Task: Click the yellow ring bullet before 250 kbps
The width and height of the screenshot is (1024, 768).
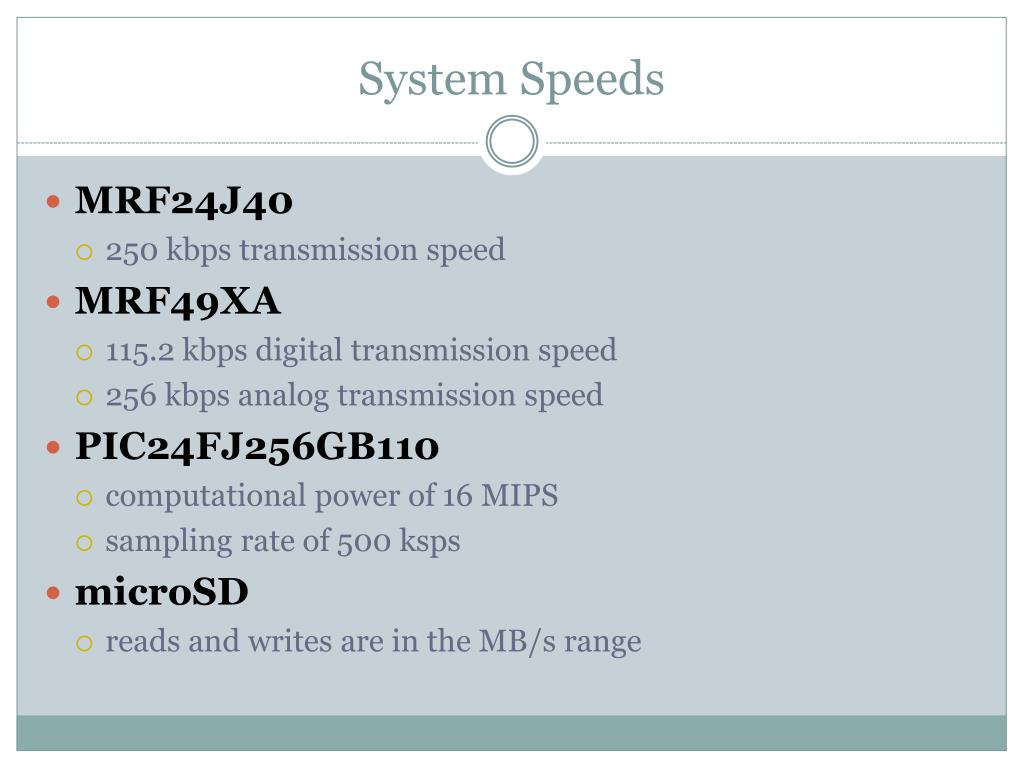Action: pos(84,252)
